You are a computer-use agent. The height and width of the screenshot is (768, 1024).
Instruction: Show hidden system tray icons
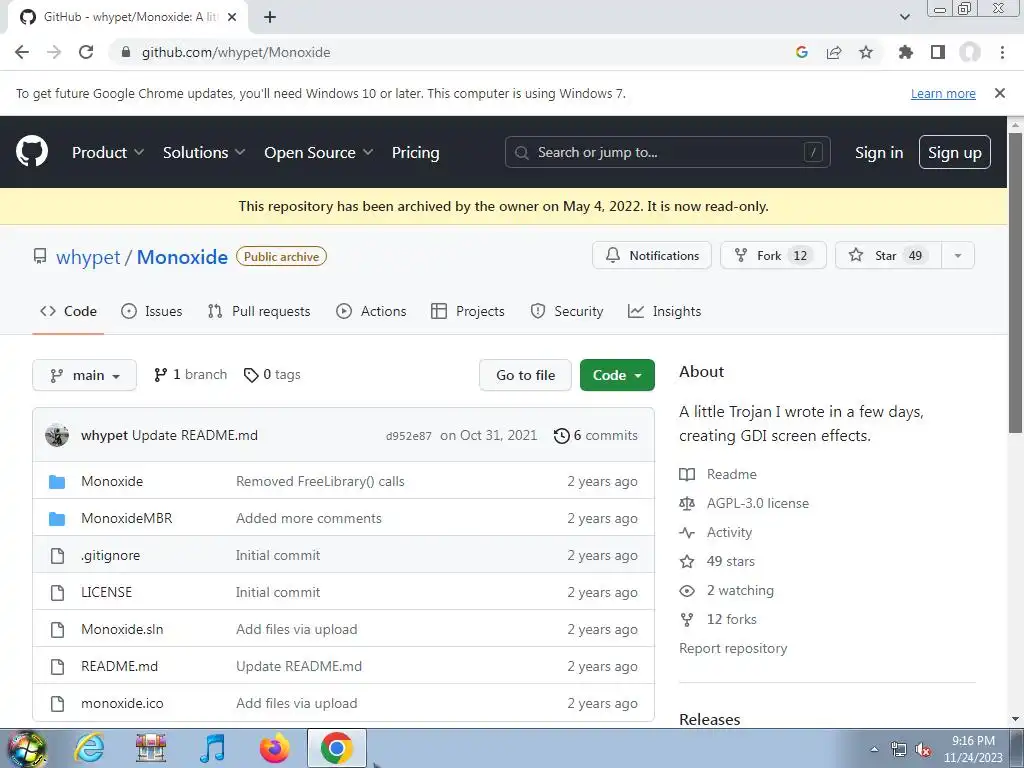[x=874, y=750]
